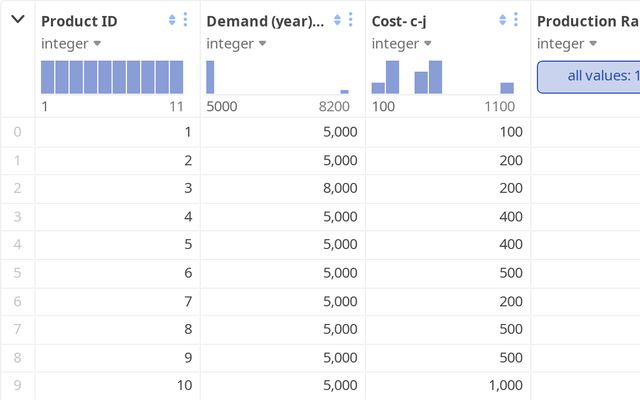This screenshot has height=400, width=640.
Task: Open Product ID column options menu
Action: (185, 20)
